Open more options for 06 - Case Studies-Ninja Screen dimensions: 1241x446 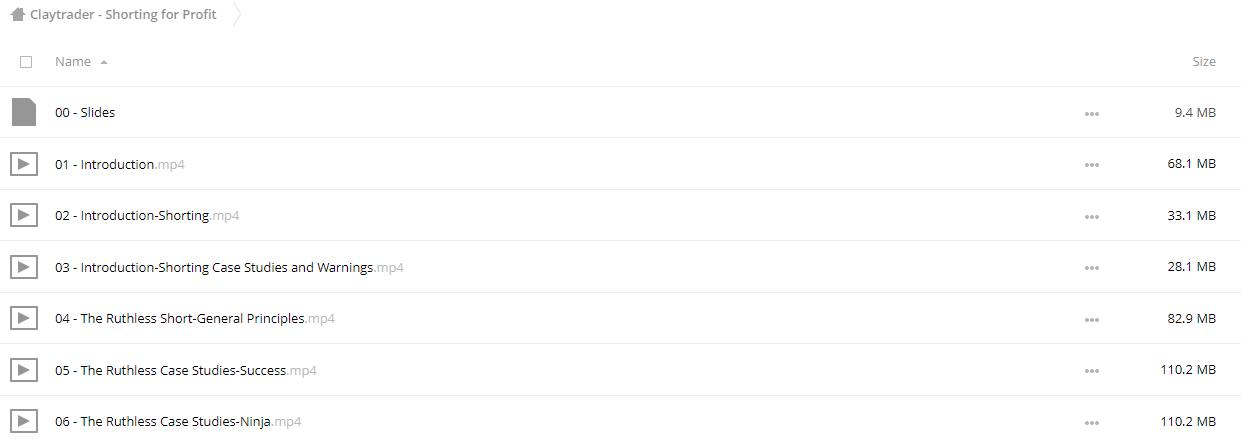pyautogui.click(x=1091, y=422)
